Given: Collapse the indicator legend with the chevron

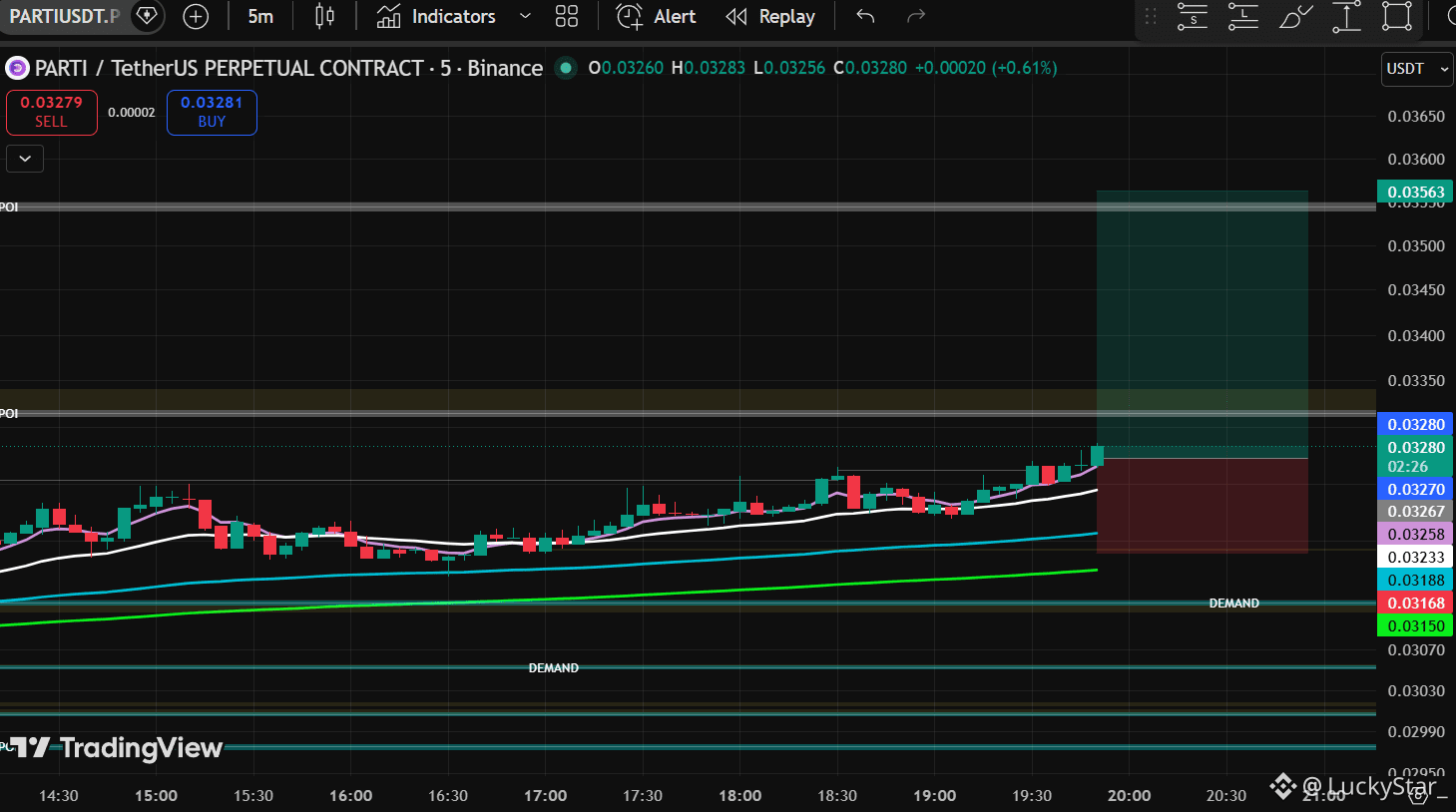Looking at the screenshot, I should (25, 159).
